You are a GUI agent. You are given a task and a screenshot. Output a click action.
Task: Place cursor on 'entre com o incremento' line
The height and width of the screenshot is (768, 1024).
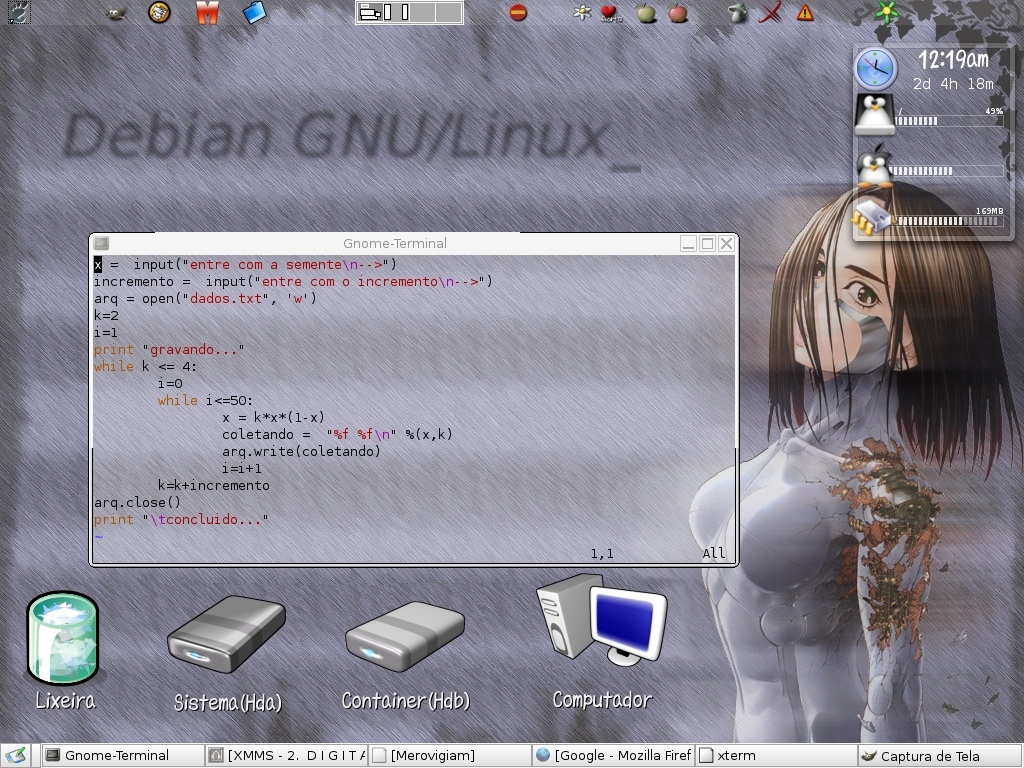click(x=293, y=281)
